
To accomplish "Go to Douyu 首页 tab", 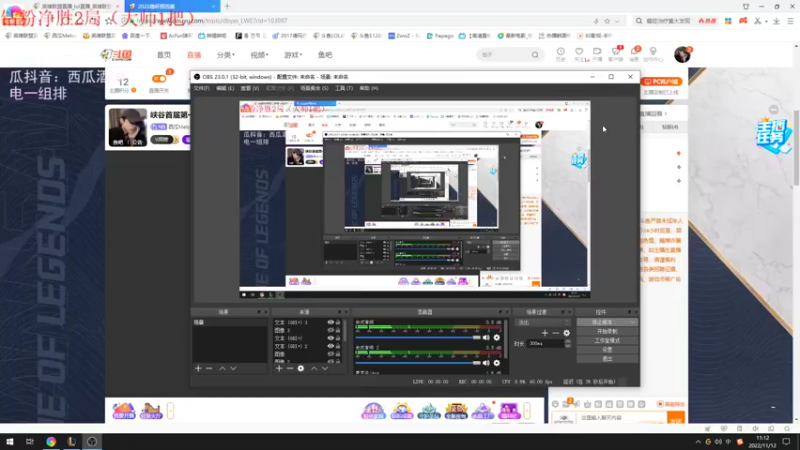I will pyautogui.click(x=164, y=55).
